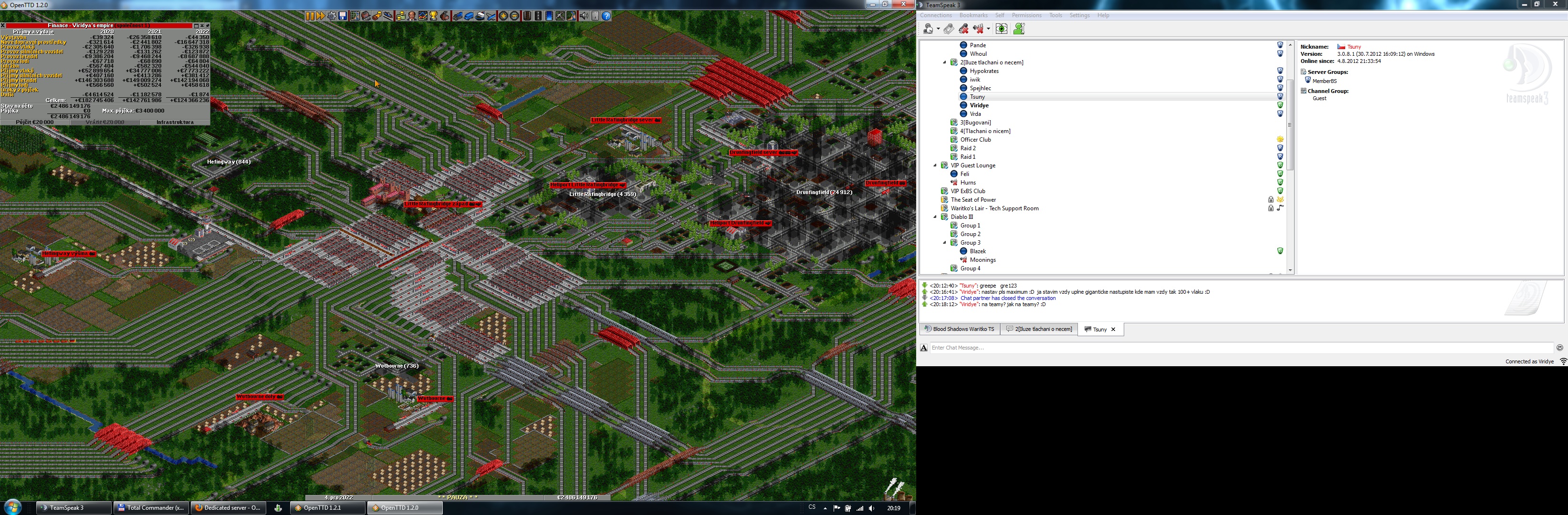The height and width of the screenshot is (515, 1568).
Task: Collapse channel 2[Iluze tlachani o necem]
Action: (945, 62)
